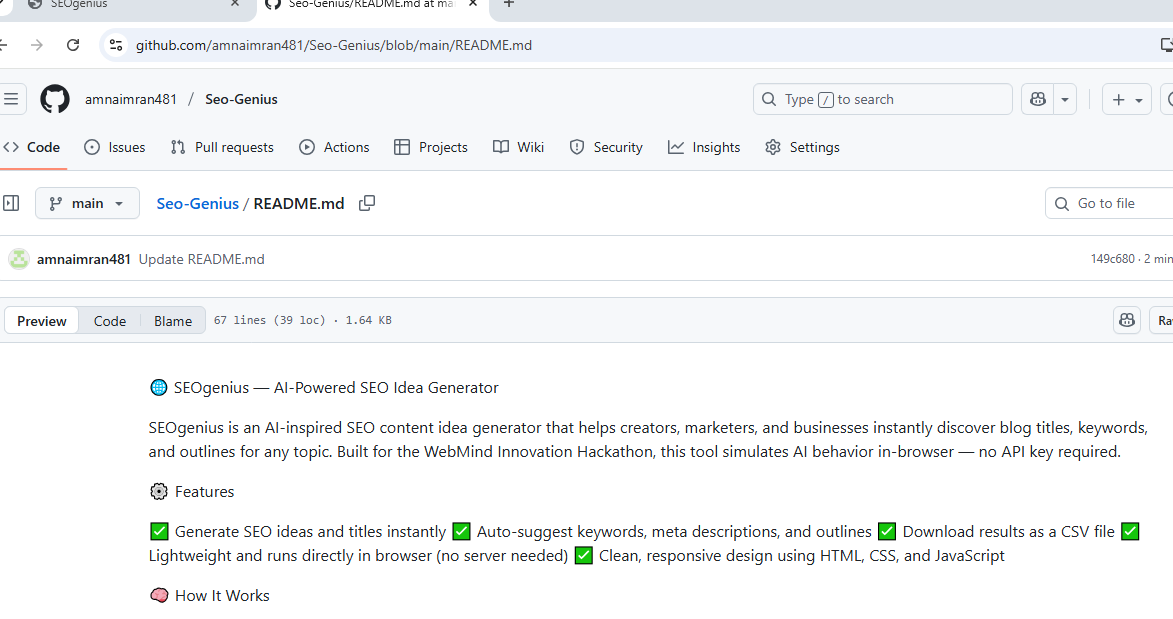The width and height of the screenshot is (1173, 619).
Task: Switch to the Code view of README
Action: click(110, 320)
